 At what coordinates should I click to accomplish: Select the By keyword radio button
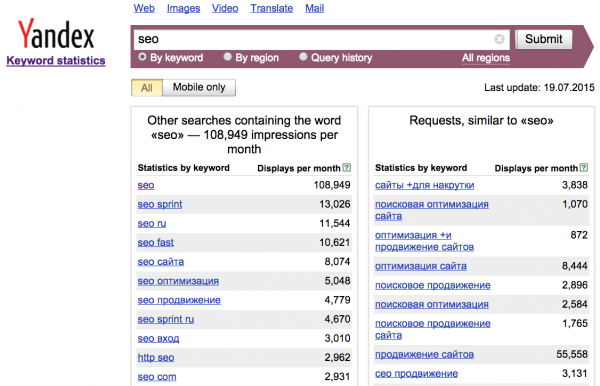pos(142,57)
